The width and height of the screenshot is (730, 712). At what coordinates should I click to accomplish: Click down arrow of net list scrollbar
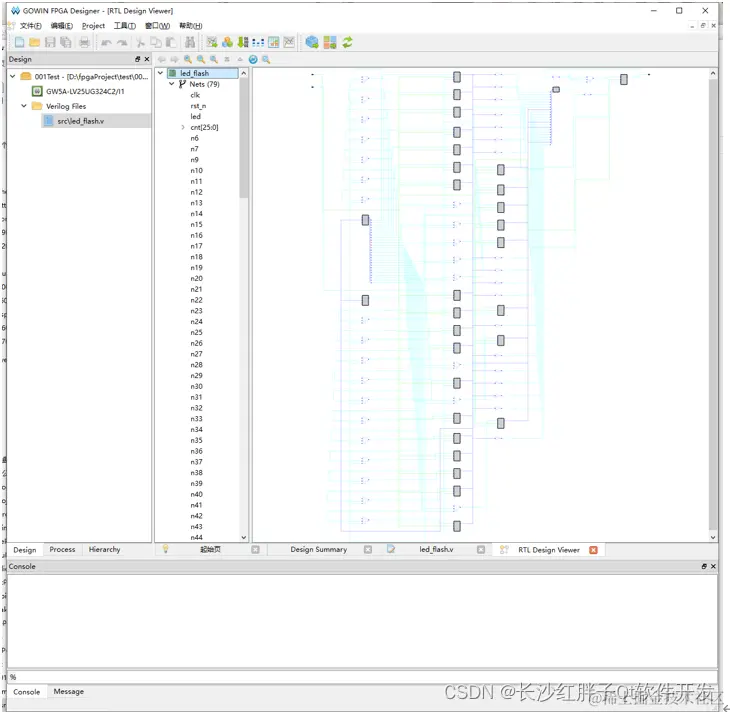tap(243, 537)
